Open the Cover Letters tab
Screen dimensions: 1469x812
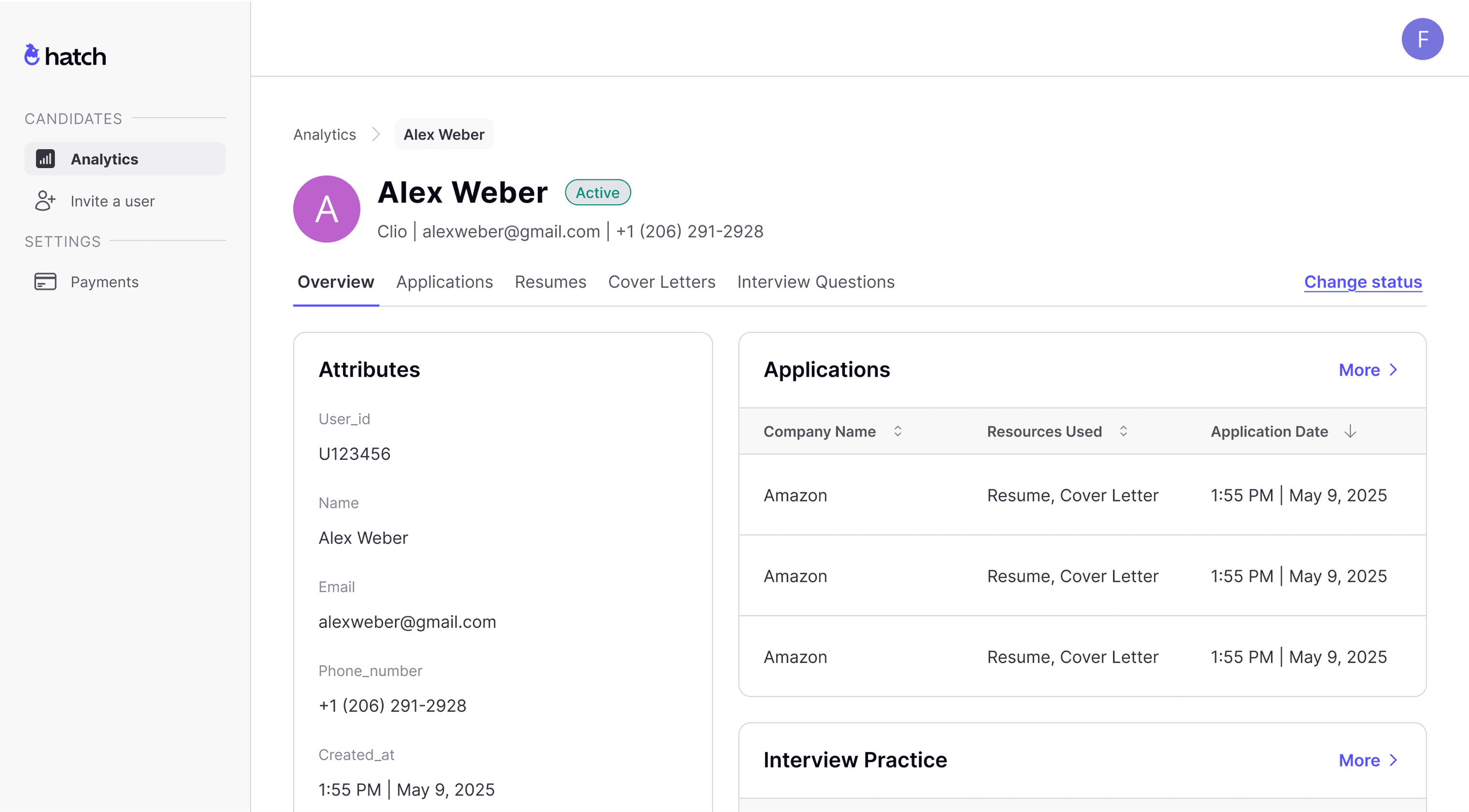pos(661,282)
